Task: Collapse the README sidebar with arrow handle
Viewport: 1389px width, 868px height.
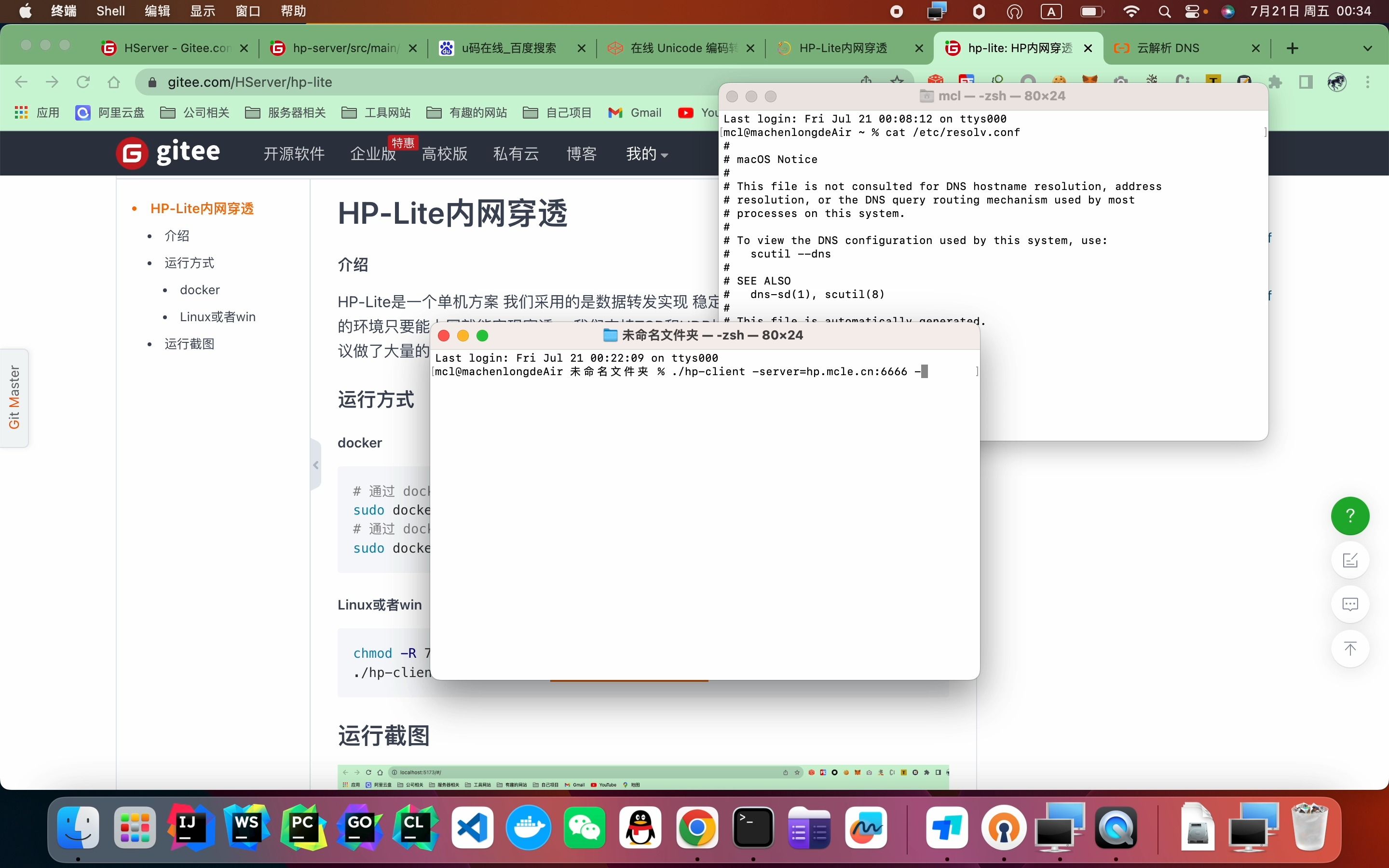Action: [316, 465]
